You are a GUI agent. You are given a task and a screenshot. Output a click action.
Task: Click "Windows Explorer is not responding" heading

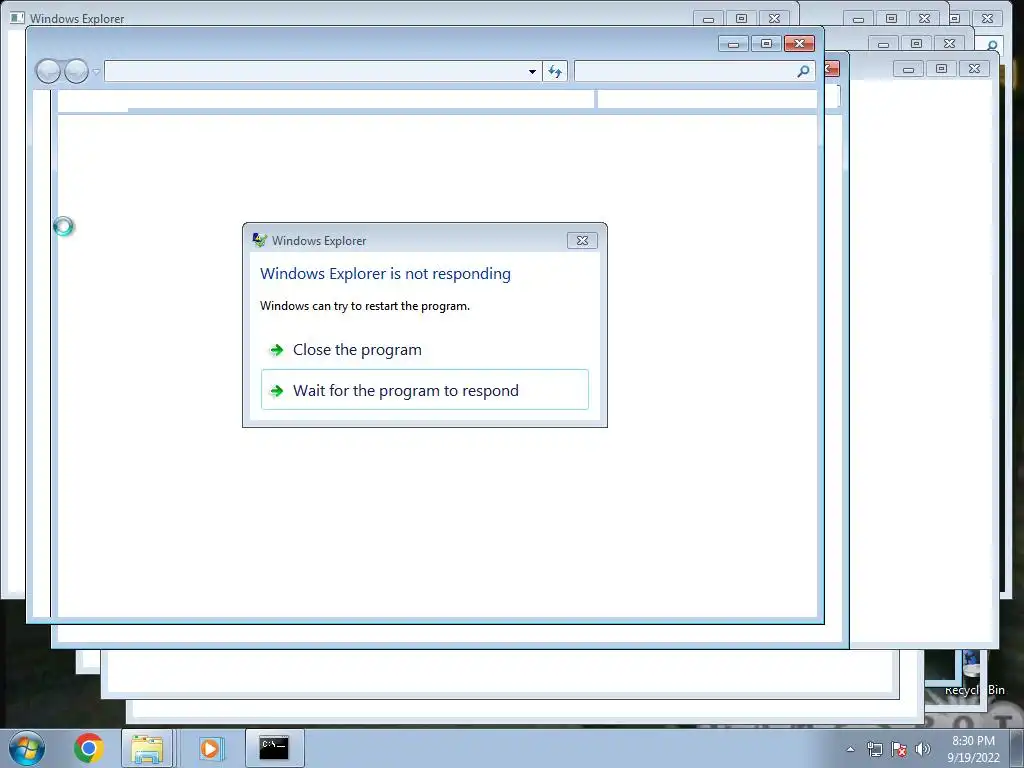385,274
